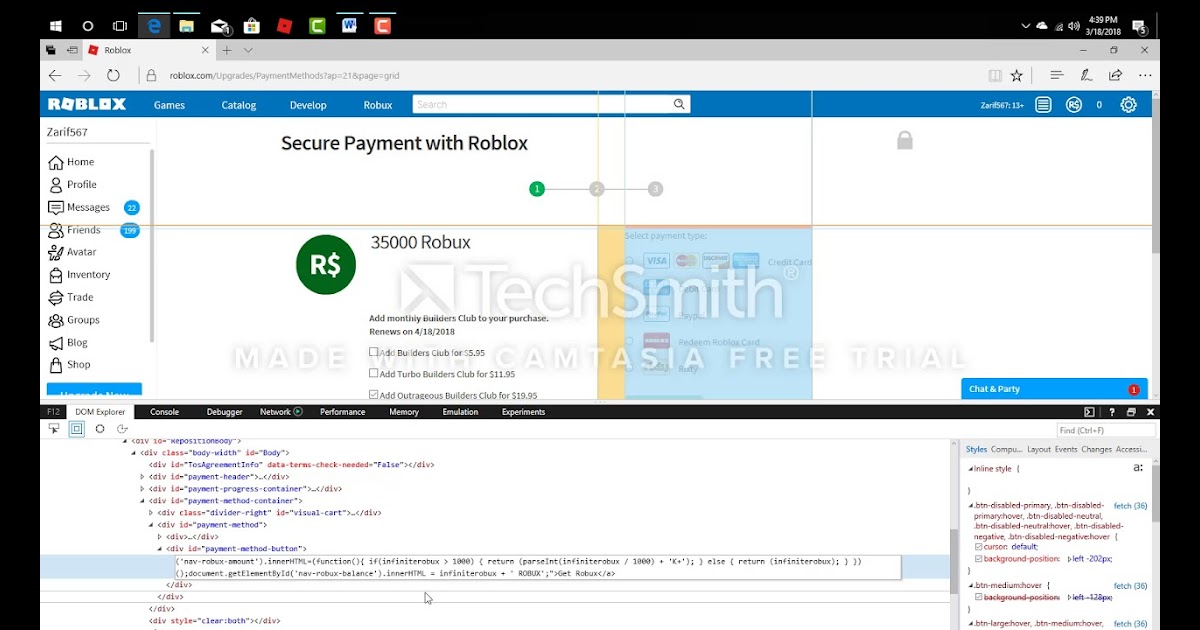Click the search magnifier in Roblox search
Screen dimensions: 1200x630
(x=679, y=104)
